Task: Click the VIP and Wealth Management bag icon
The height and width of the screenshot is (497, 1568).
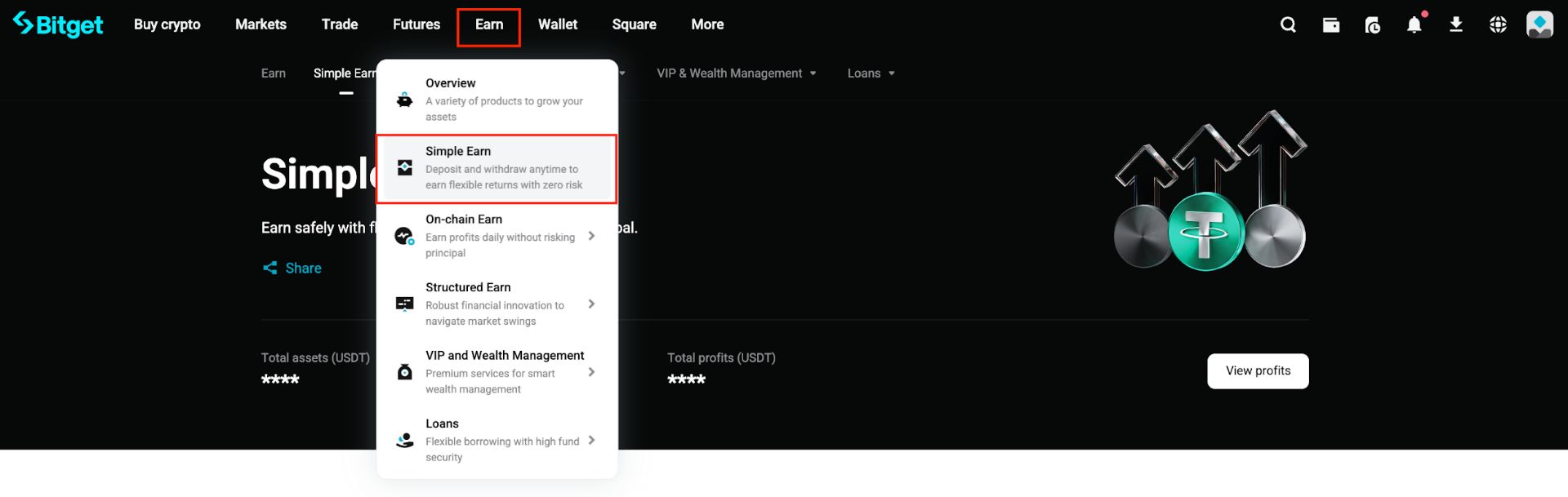Action: coord(404,371)
